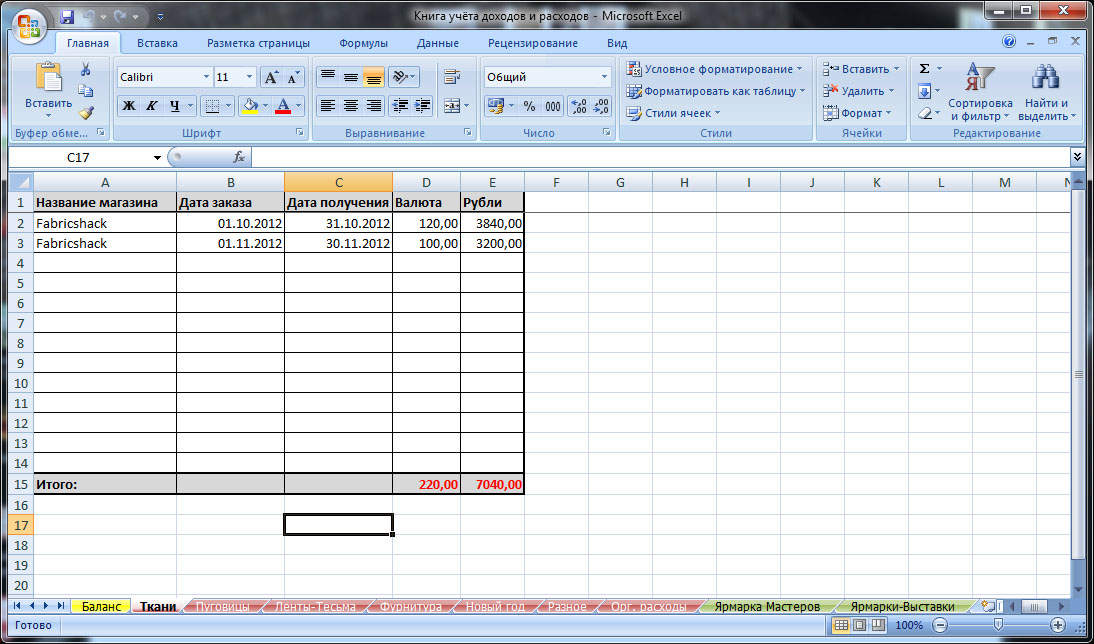Select cell A2 containing Fabricshack
This screenshot has width=1094, height=644.
pos(105,223)
